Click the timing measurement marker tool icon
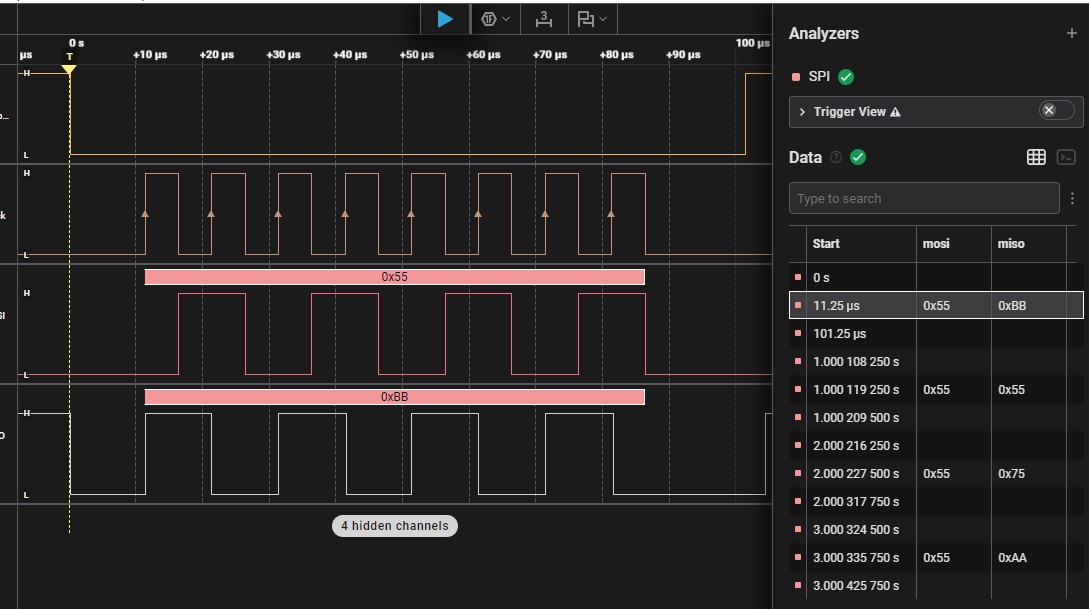The width and height of the screenshot is (1089, 609). click(x=543, y=19)
